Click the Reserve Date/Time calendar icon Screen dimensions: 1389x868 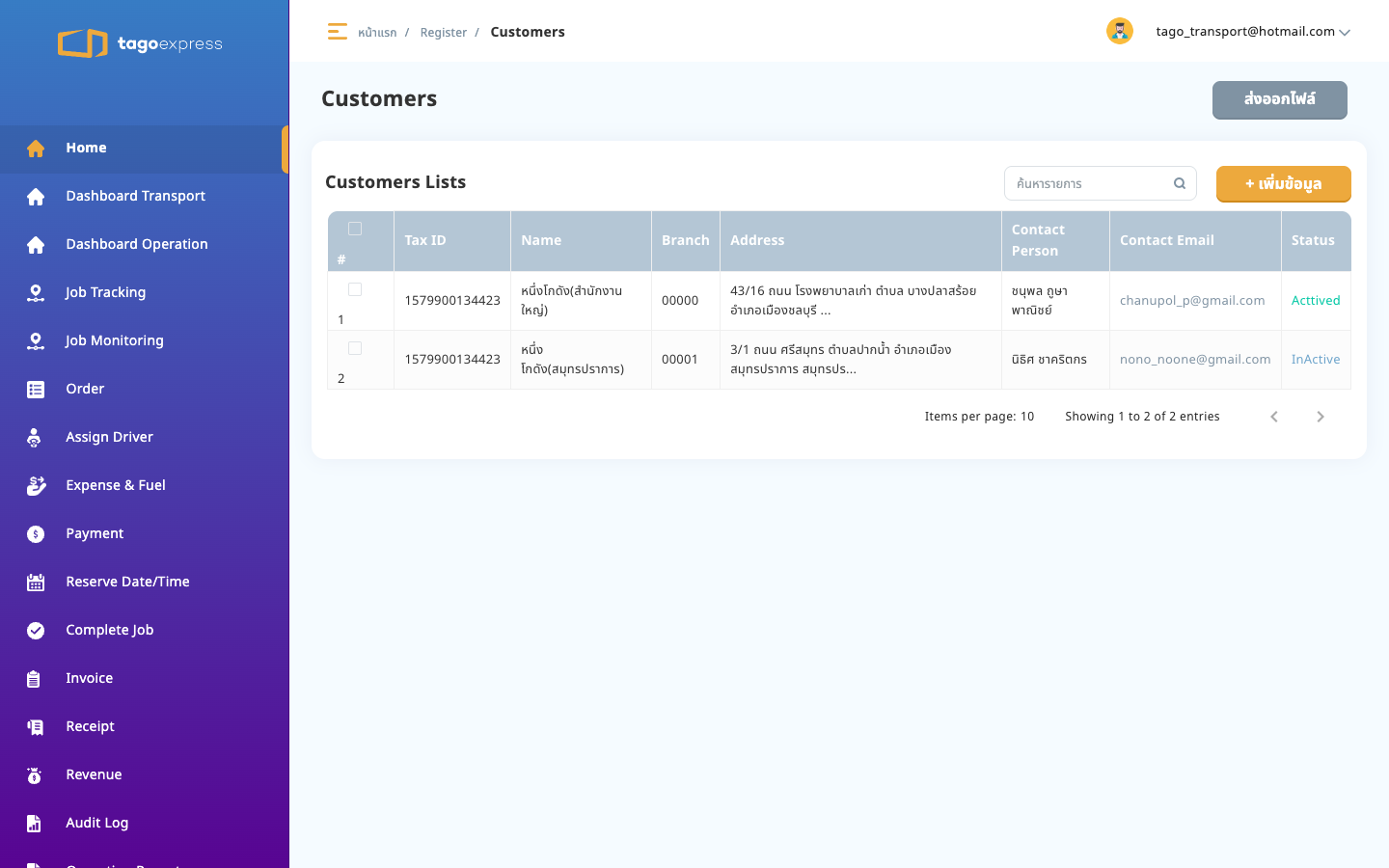(x=36, y=583)
